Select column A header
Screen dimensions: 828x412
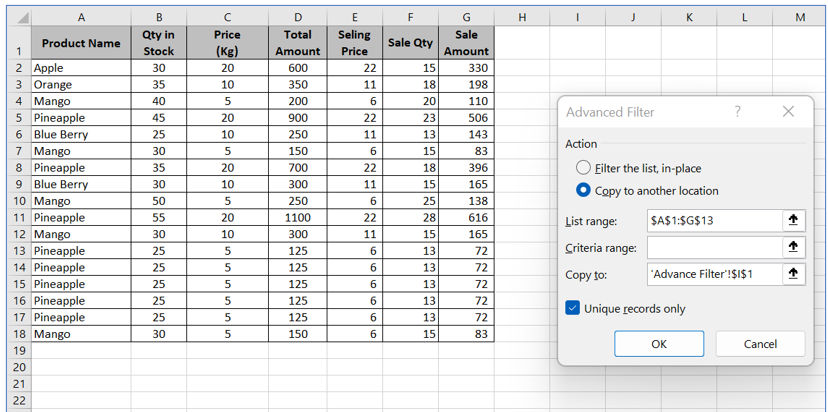tap(81, 17)
